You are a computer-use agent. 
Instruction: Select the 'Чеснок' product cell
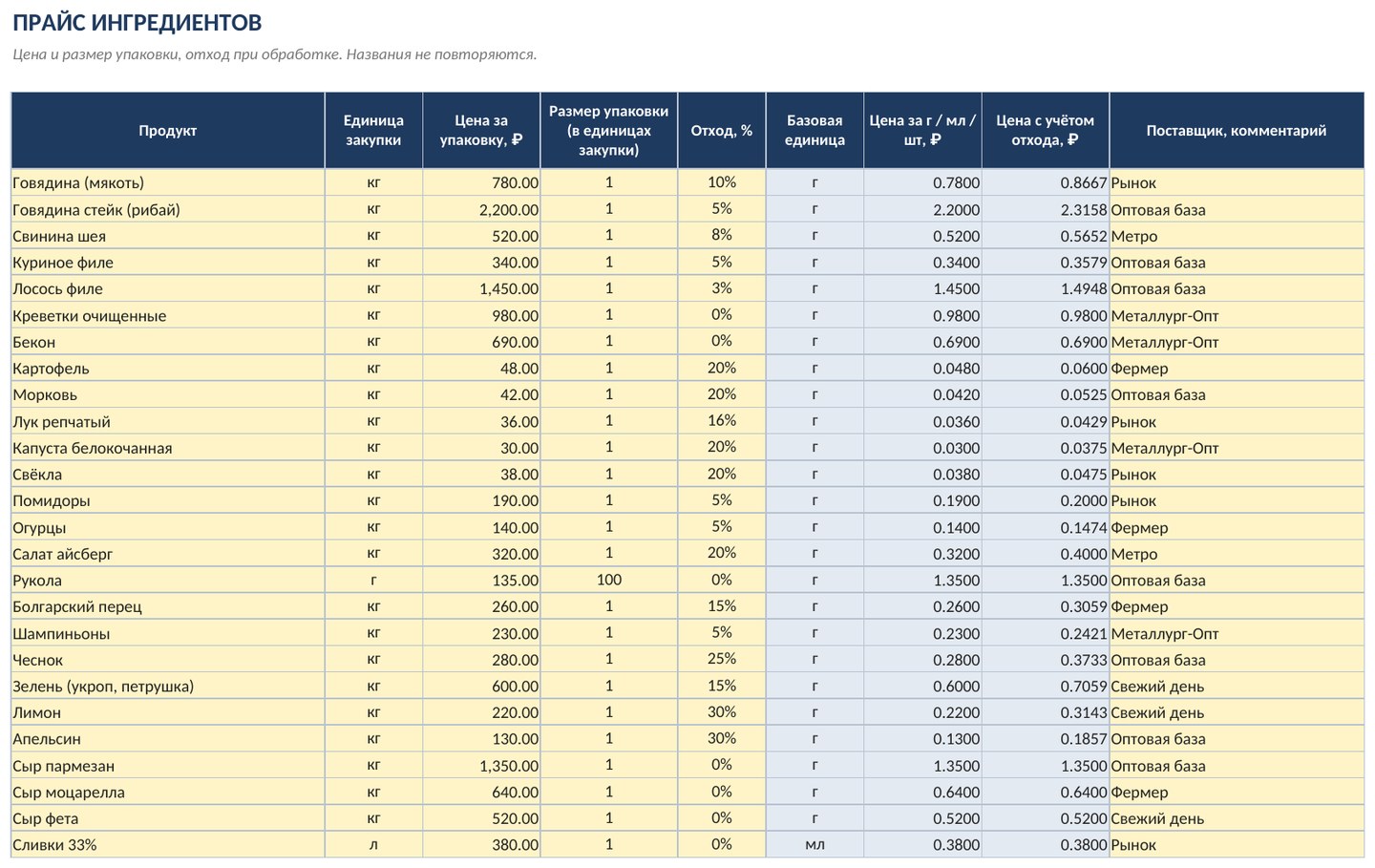point(168,660)
